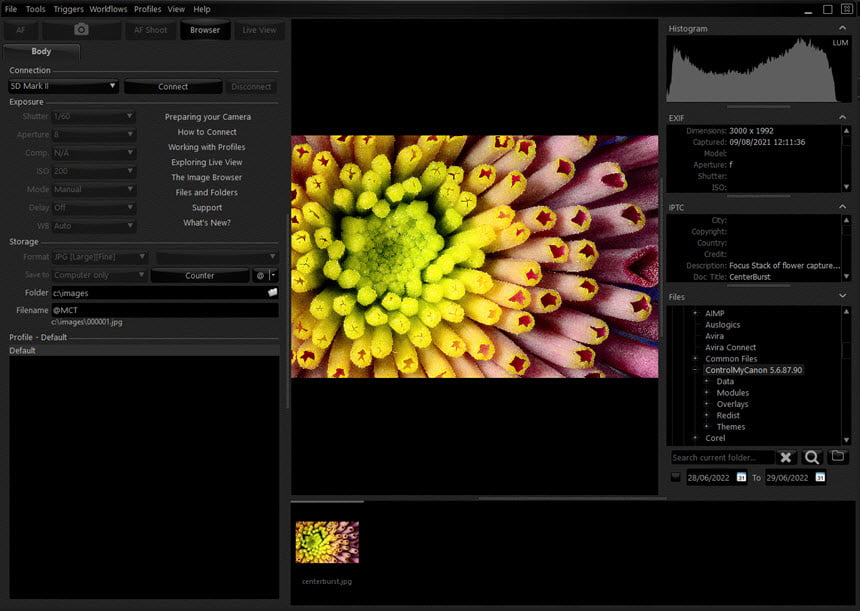
Task: Click the Disconnect button
Action: click(x=251, y=87)
